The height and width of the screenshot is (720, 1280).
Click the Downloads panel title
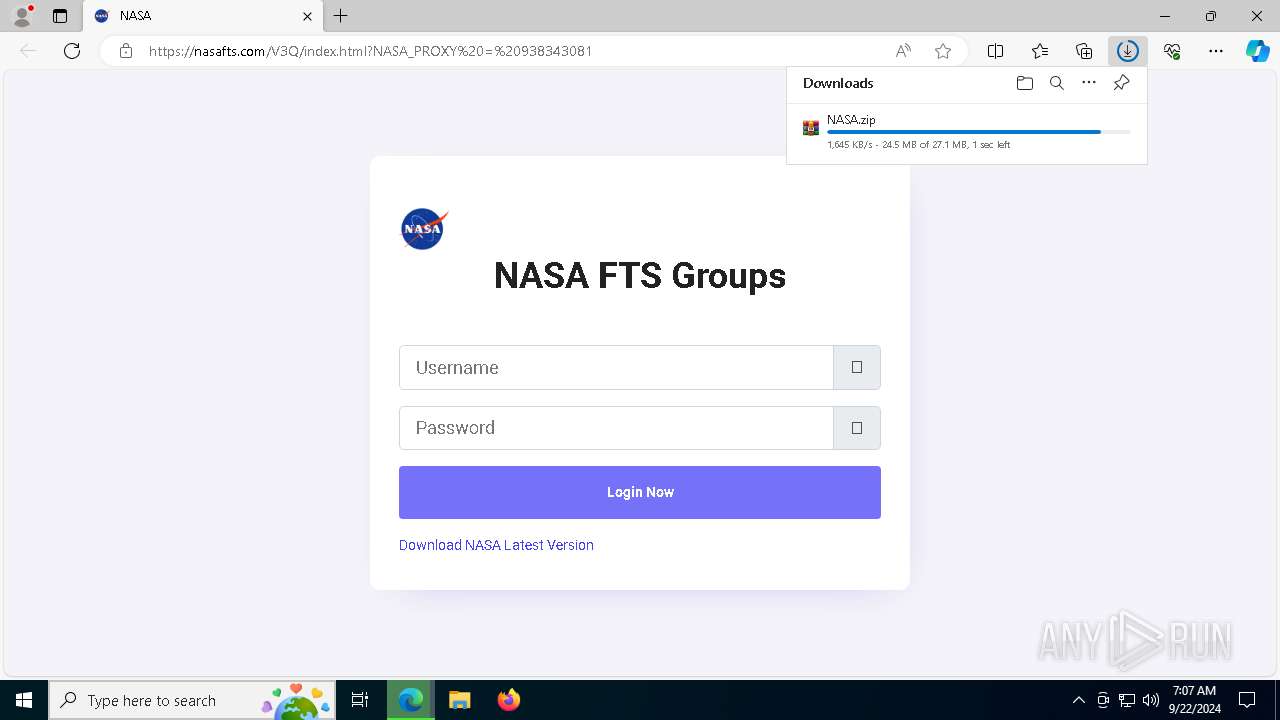coord(838,83)
